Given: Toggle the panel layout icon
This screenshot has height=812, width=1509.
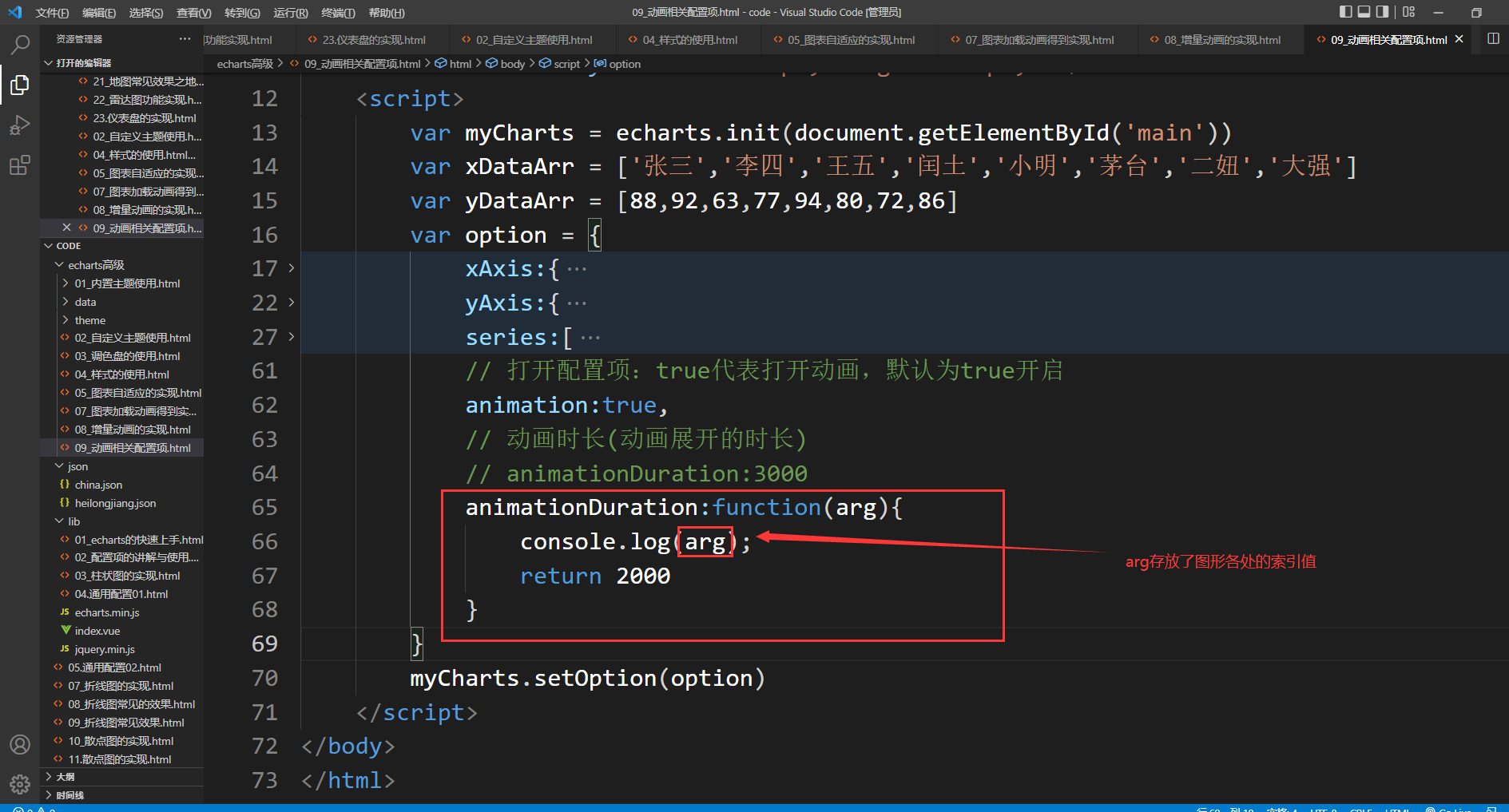Looking at the screenshot, I should (1364, 12).
